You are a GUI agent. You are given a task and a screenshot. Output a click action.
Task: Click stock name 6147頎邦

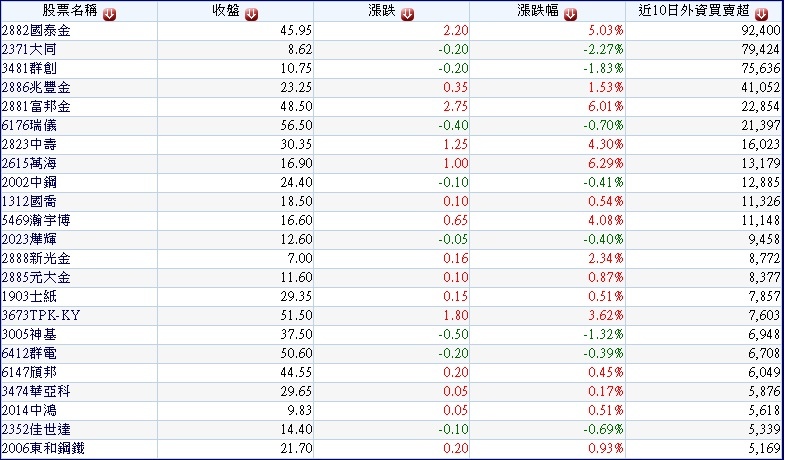[x=29, y=372]
